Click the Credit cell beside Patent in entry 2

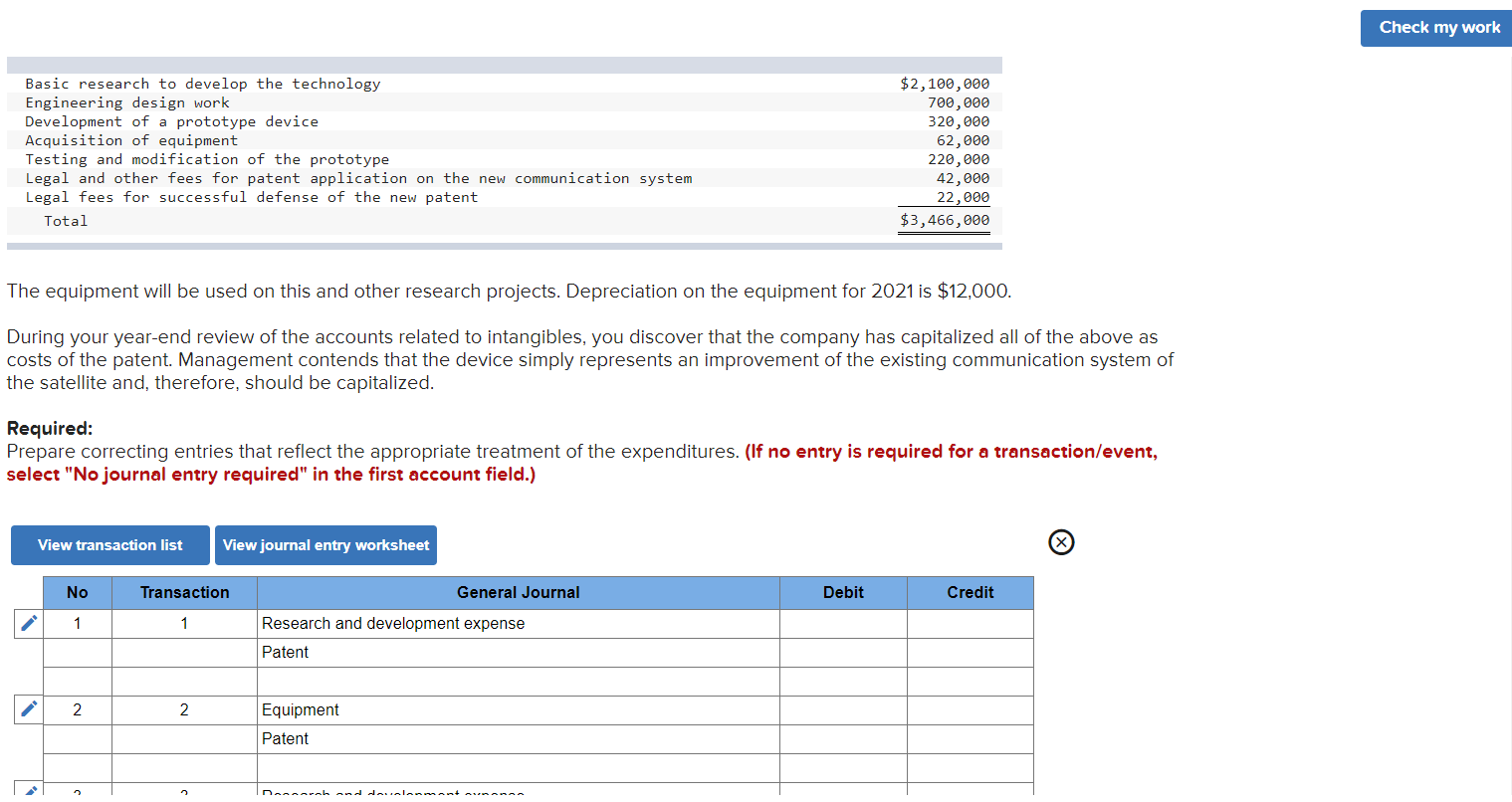[x=969, y=738]
